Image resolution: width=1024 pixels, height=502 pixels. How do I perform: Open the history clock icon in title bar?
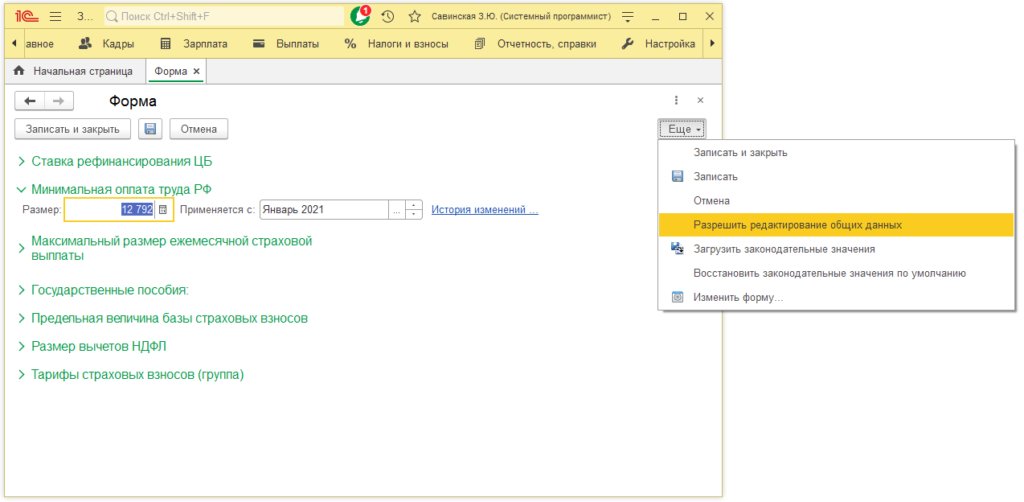[x=387, y=17]
